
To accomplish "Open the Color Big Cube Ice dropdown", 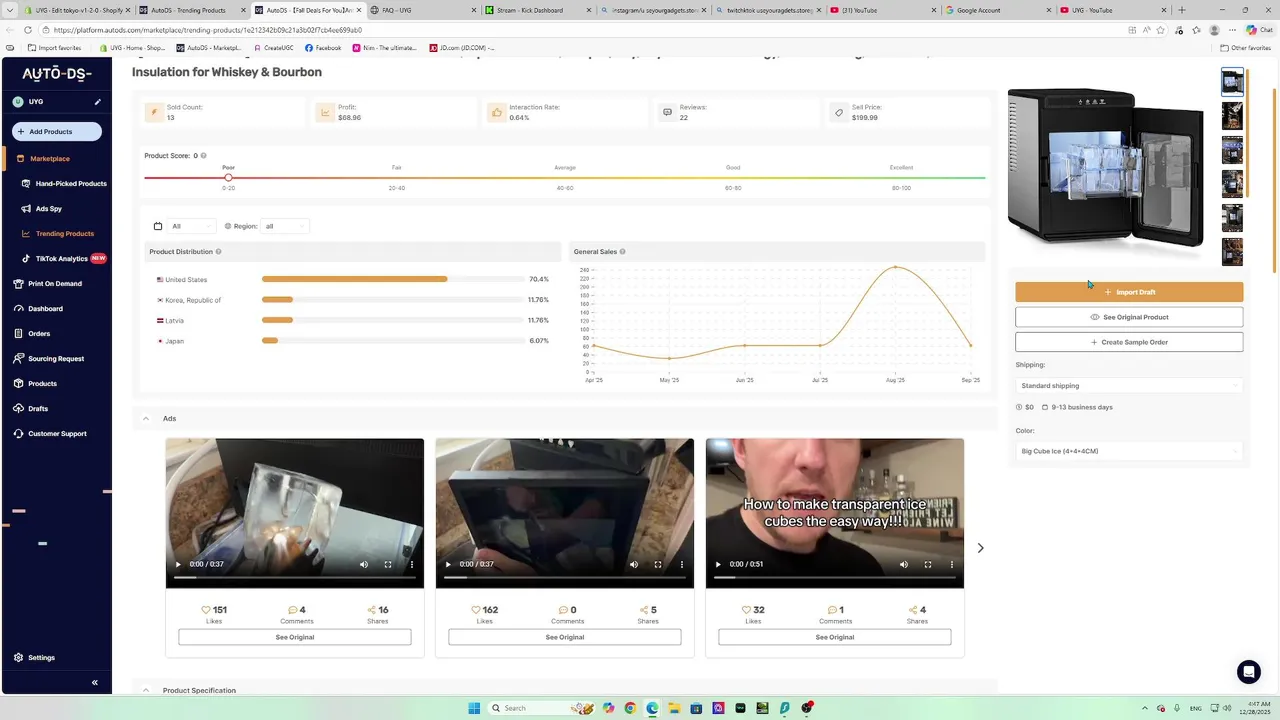I will [1129, 451].
